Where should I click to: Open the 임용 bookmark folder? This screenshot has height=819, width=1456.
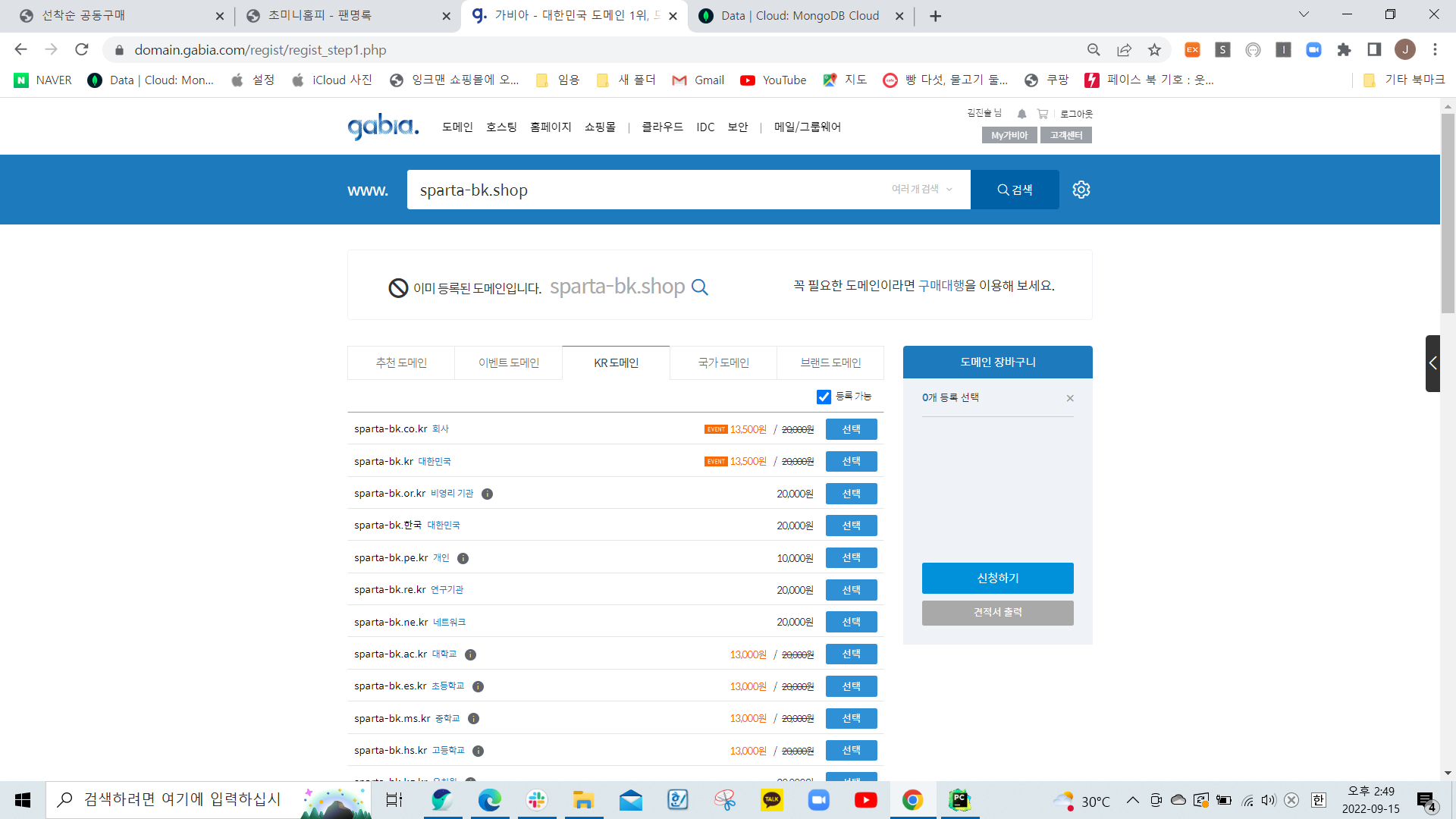pos(557,80)
